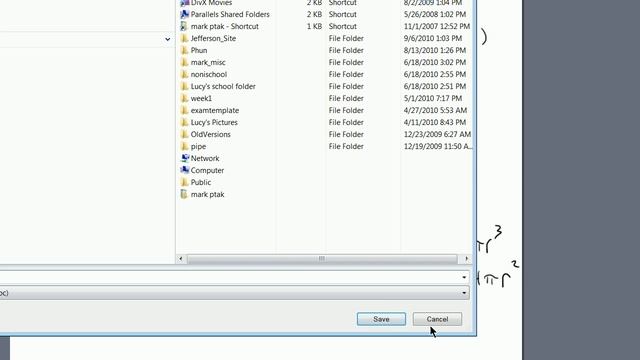Select the nonischool folder icon
640x360 pixels.
pyautogui.click(x=184, y=74)
